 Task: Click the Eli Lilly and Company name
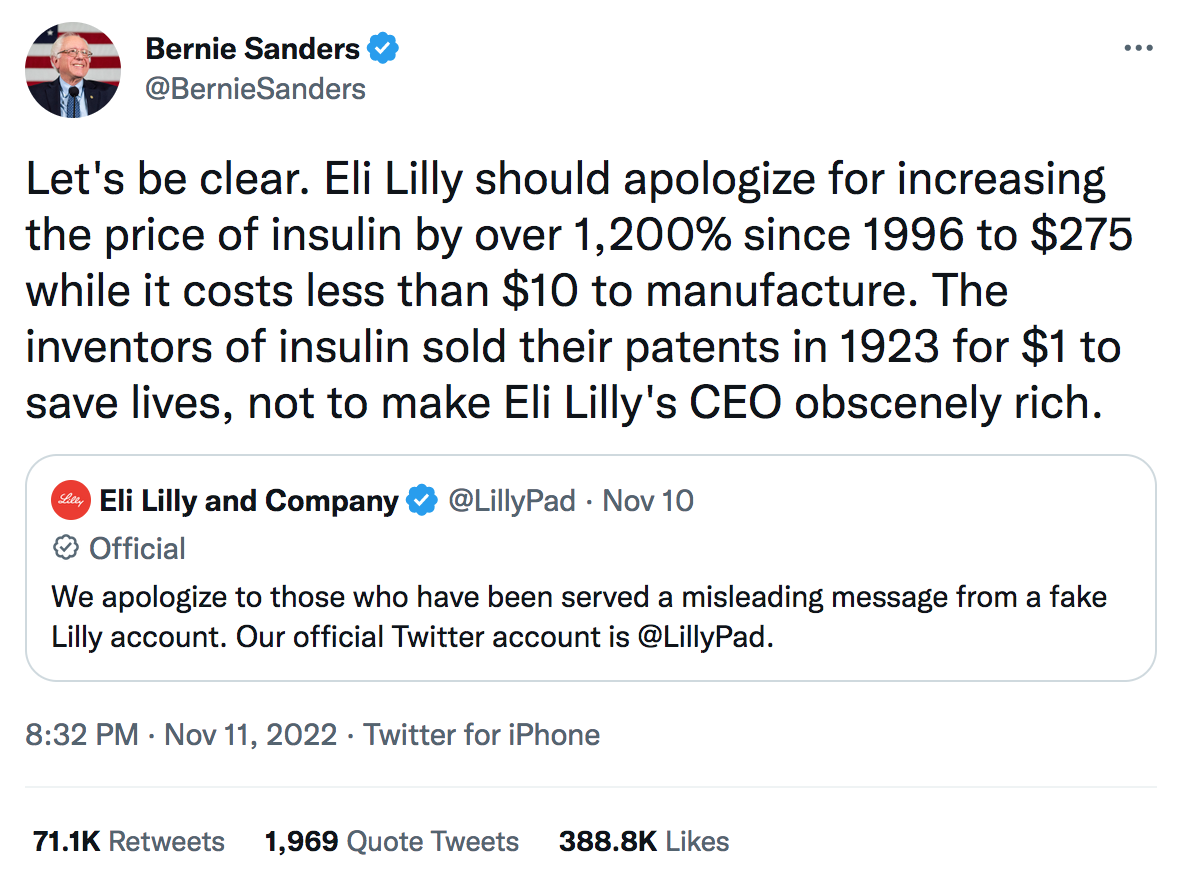point(249,500)
